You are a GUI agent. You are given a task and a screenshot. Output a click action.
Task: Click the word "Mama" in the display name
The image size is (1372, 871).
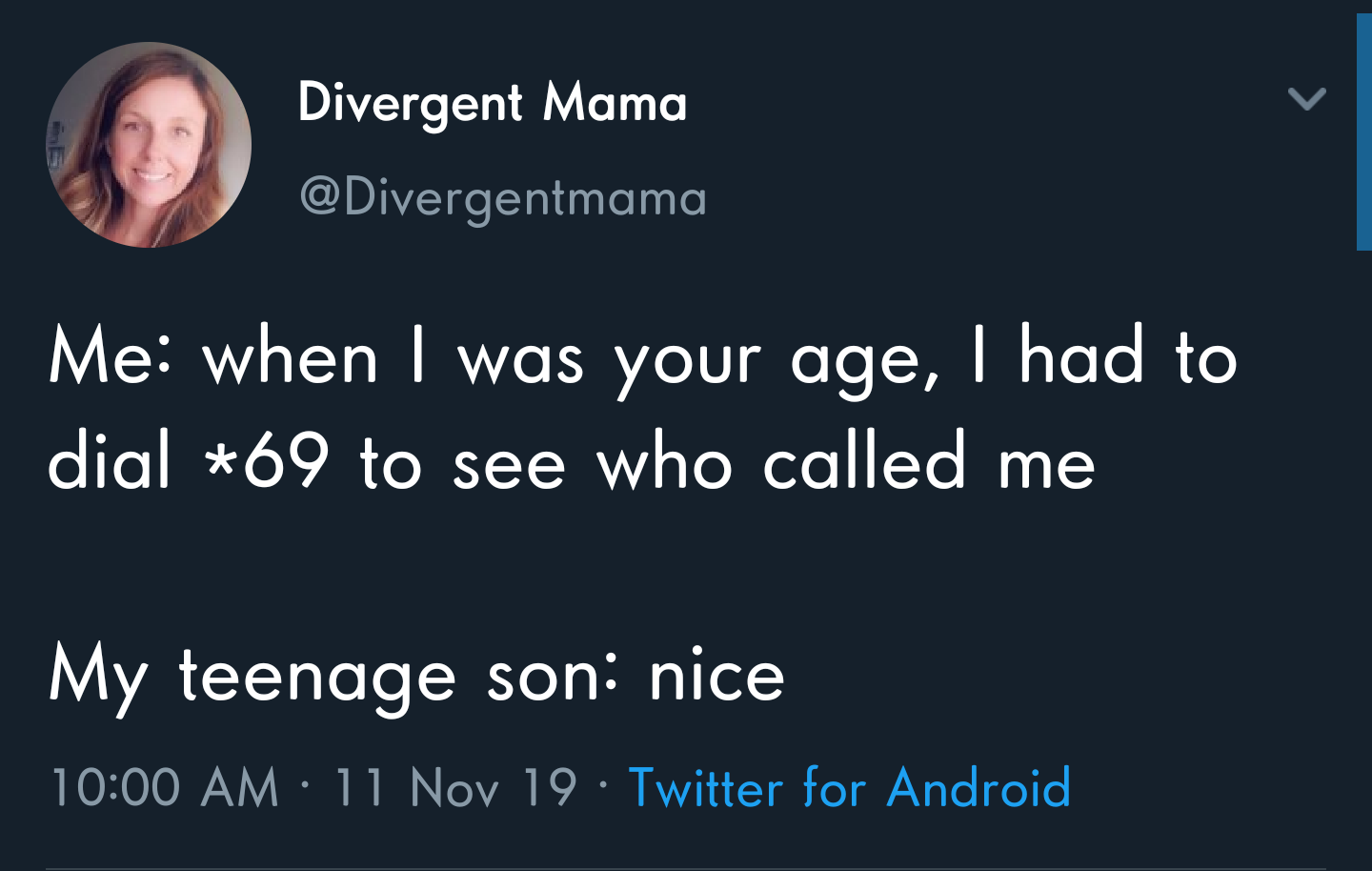(x=615, y=103)
